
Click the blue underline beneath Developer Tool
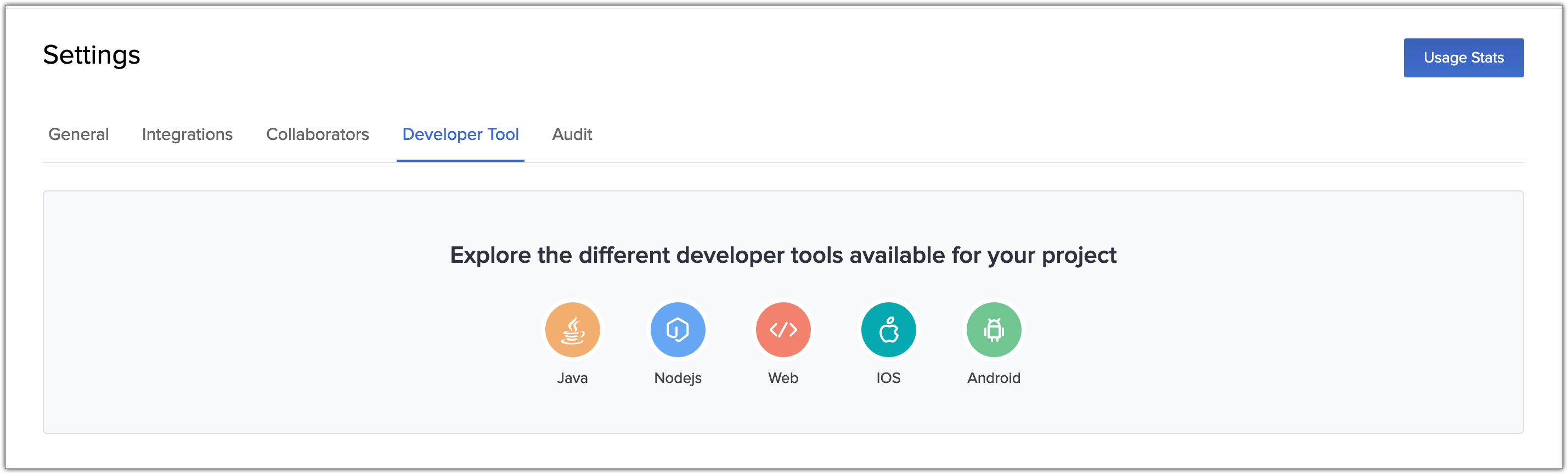click(460, 161)
